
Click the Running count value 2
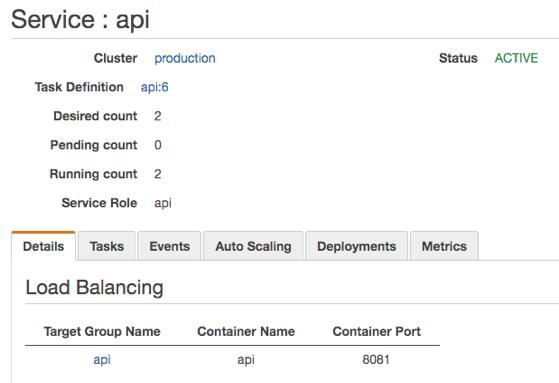158,174
